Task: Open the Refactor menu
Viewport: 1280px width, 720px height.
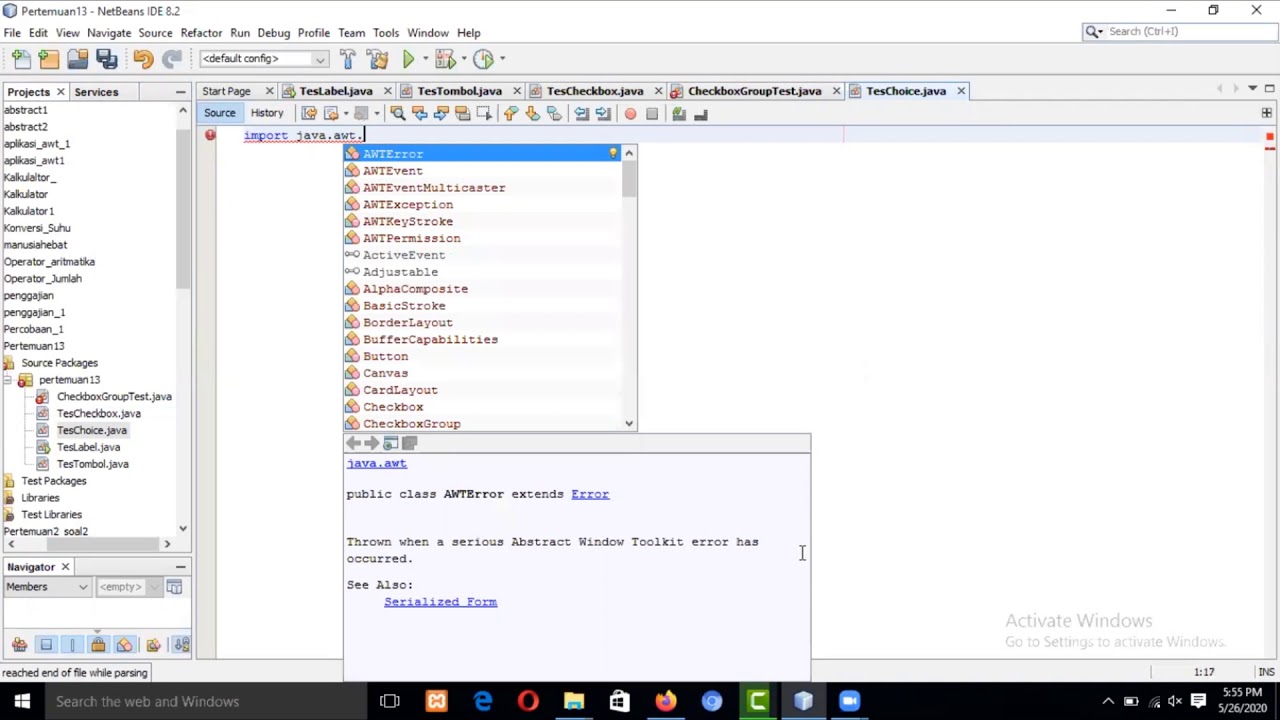Action: click(201, 33)
